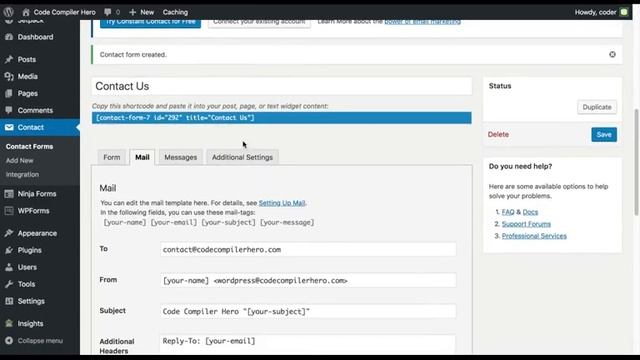This screenshot has height=360, width=640.
Task: Click the WPForms icon
Action: point(9,211)
